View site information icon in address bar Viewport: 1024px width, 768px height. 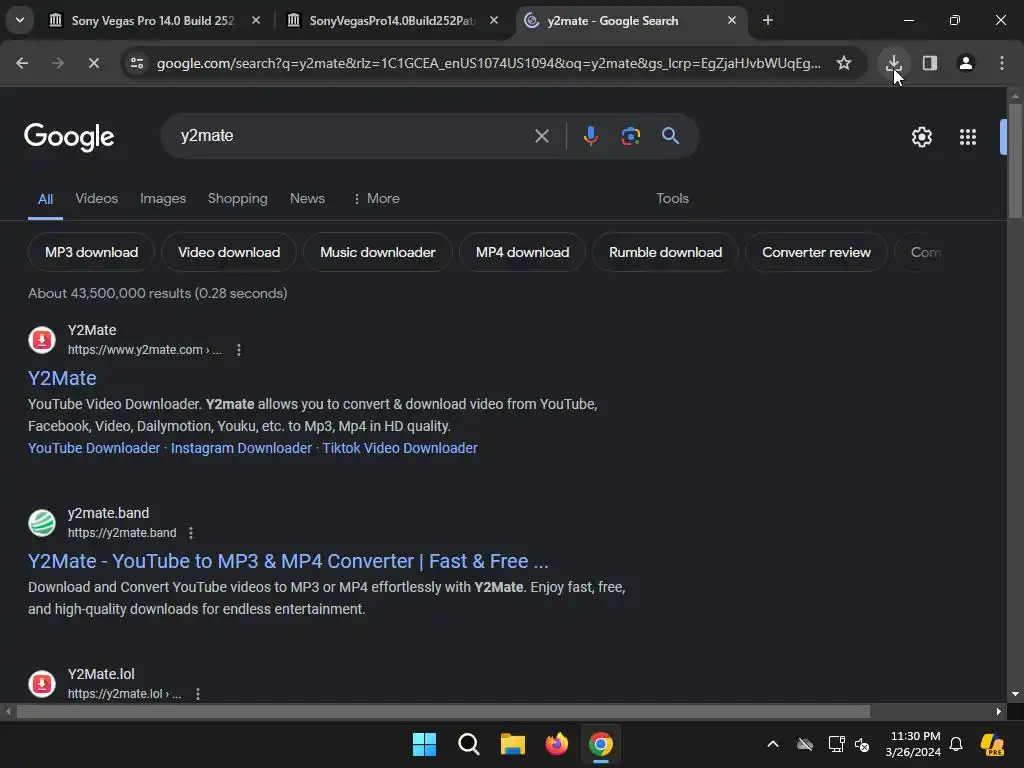click(x=137, y=63)
